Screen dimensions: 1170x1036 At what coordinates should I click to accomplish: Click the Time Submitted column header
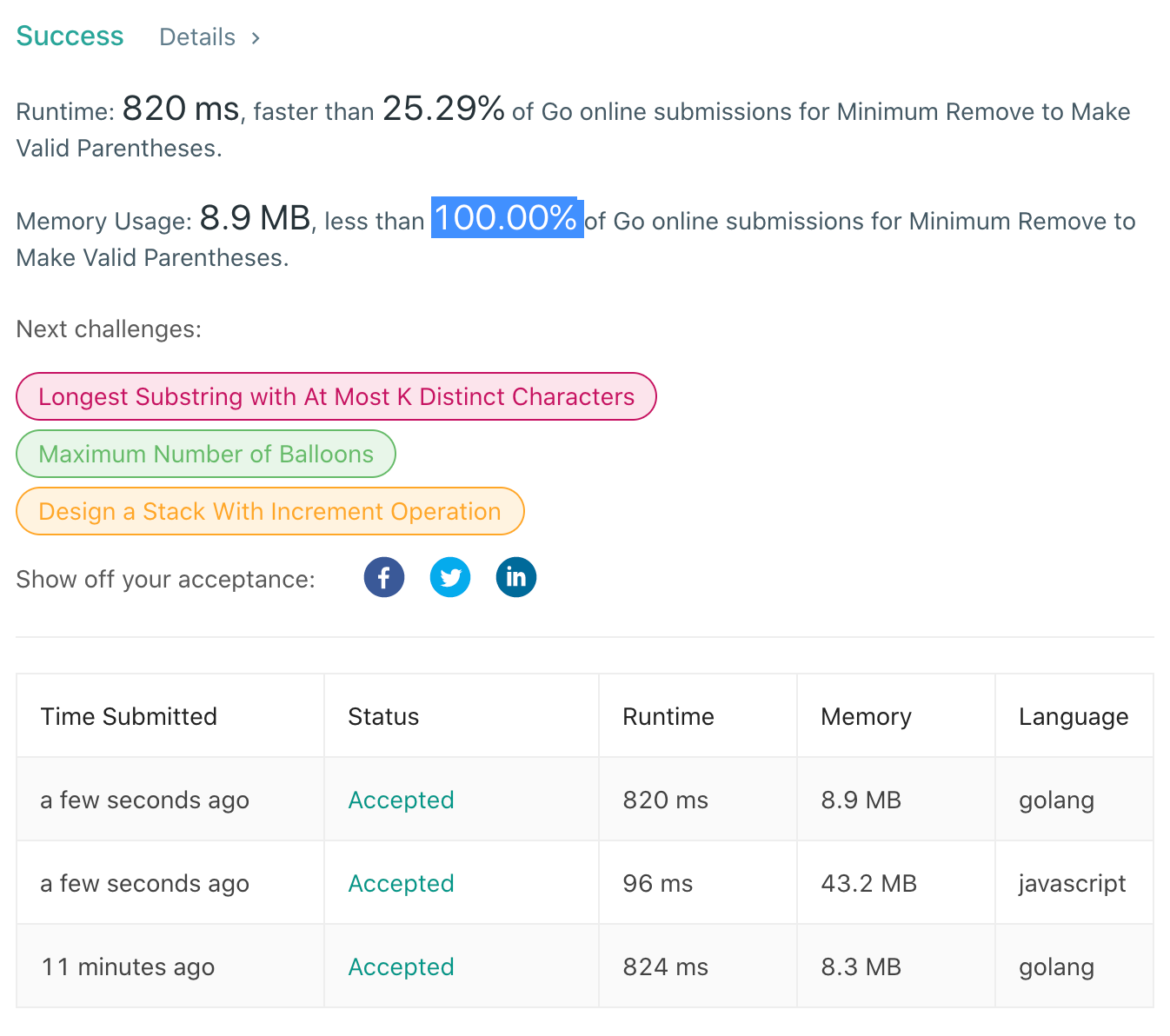click(129, 716)
